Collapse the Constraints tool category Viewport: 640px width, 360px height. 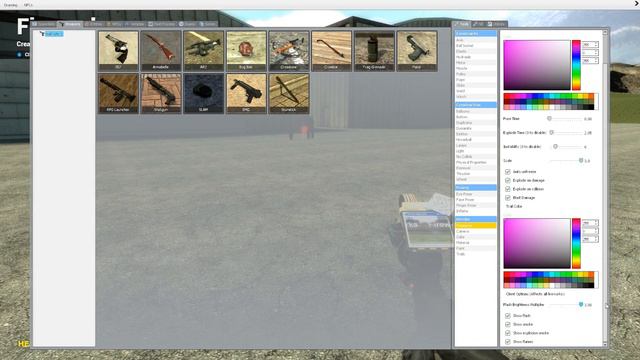point(476,33)
